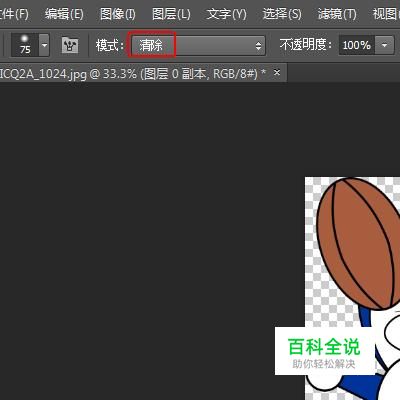Close the ICQ2A_1024.jpg document tab
Viewport: 400px width, 400px height.
[277, 72]
